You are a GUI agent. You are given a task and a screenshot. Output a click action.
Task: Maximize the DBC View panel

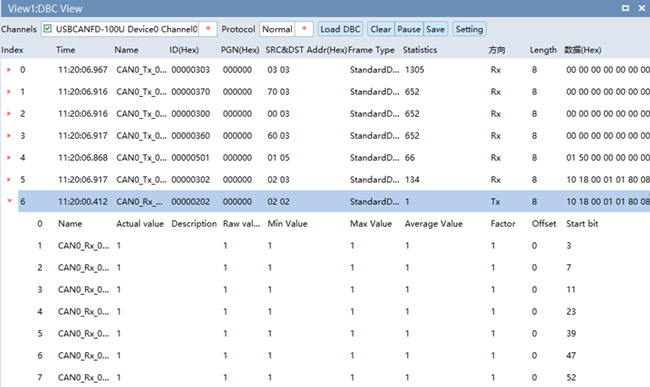pyautogui.click(x=625, y=8)
